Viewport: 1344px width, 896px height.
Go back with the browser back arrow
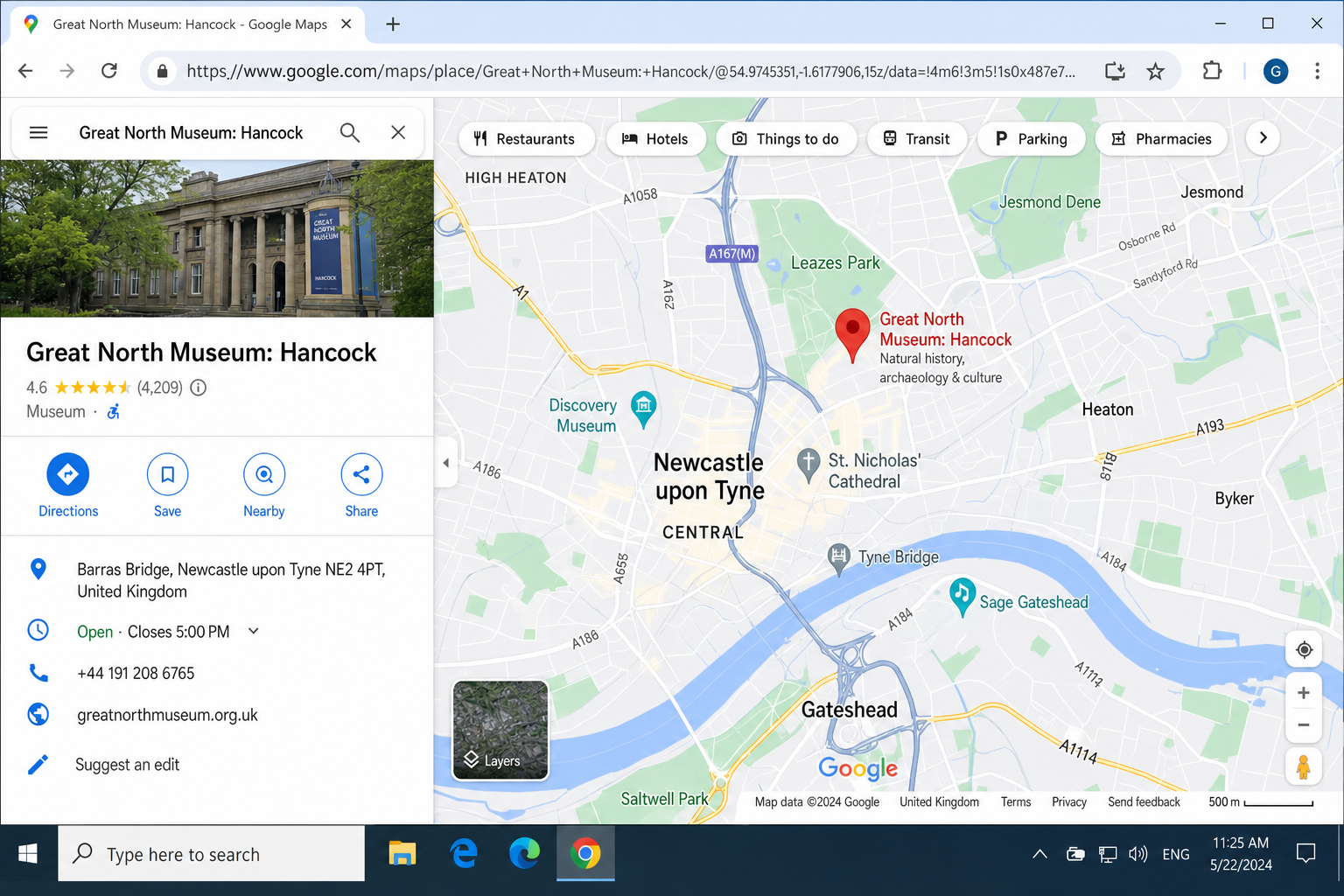click(25, 71)
